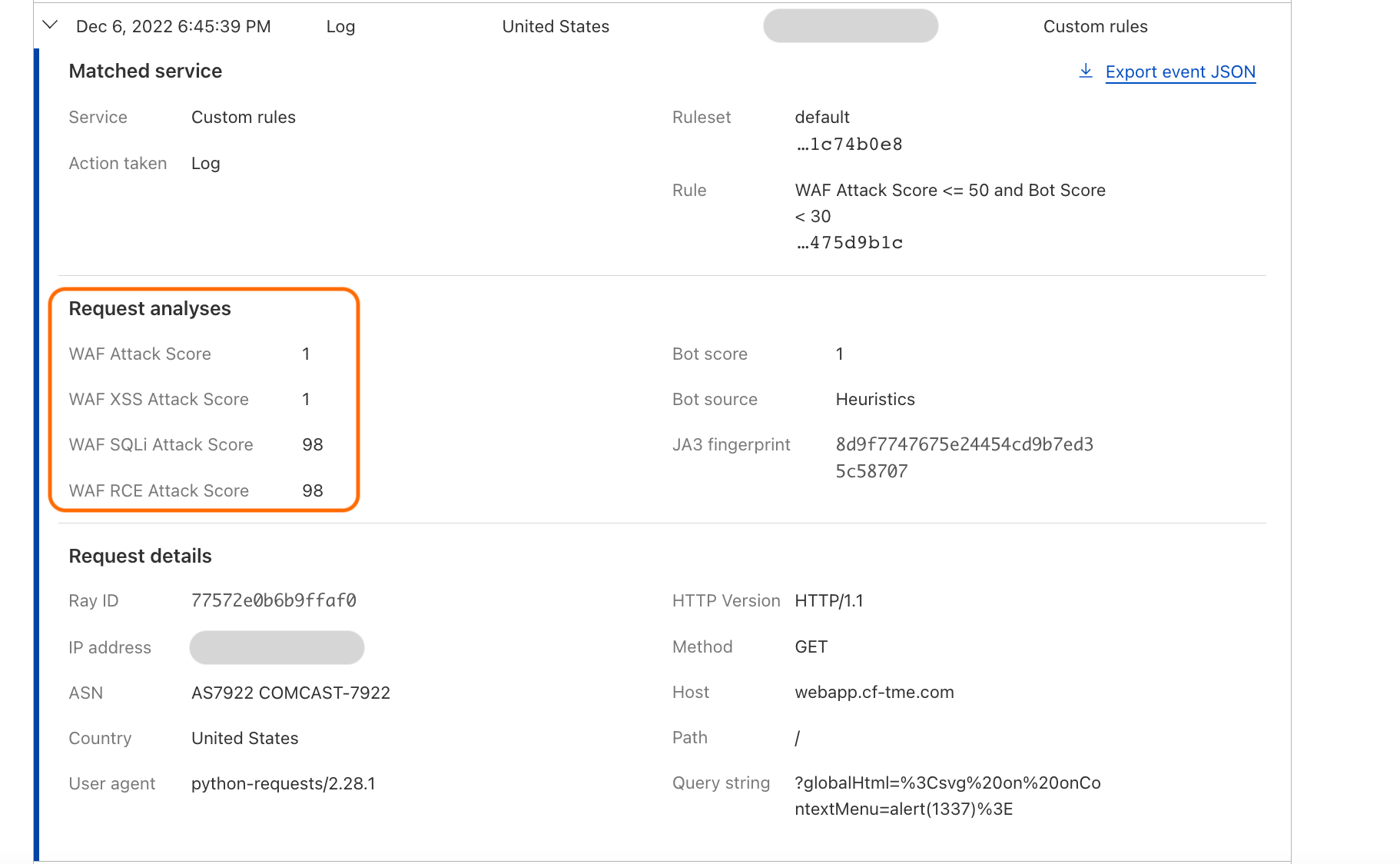Click the ASN value AS7922 COMCAST-7922
Viewport: 1400px width, 864px height.
pyautogui.click(x=290, y=693)
